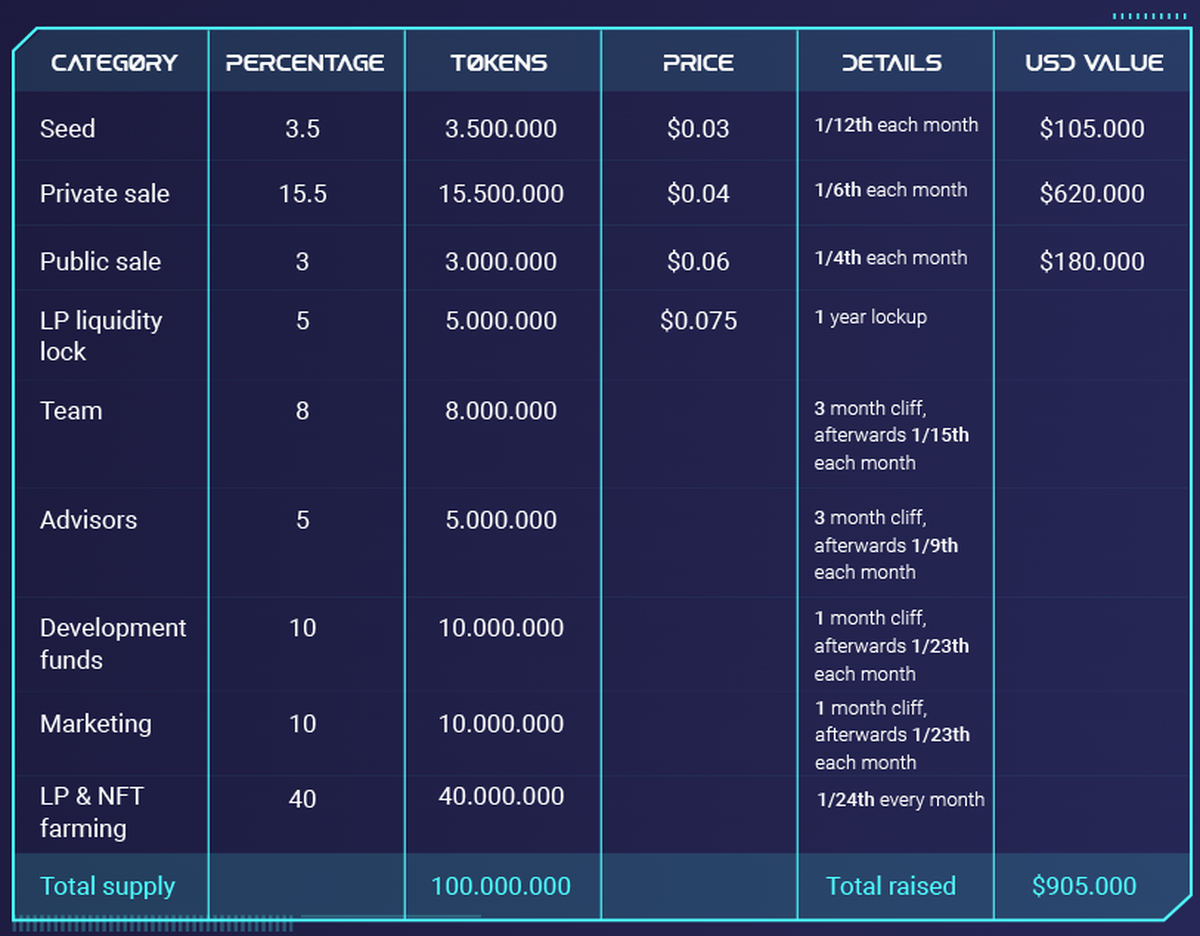Click the Details column header
Image resolution: width=1200 pixels, height=936 pixels.
[891, 63]
